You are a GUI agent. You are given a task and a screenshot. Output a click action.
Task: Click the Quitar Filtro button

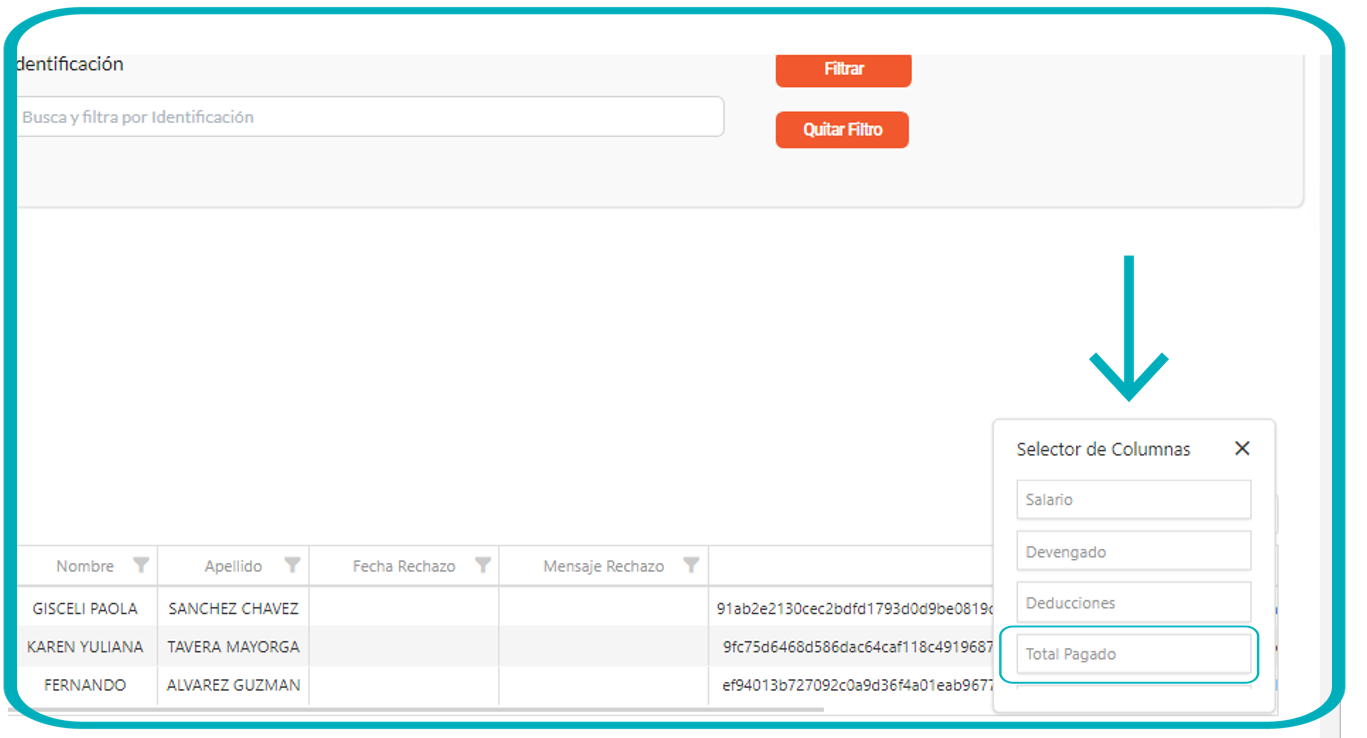pyautogui.click(x=842, y=130)
